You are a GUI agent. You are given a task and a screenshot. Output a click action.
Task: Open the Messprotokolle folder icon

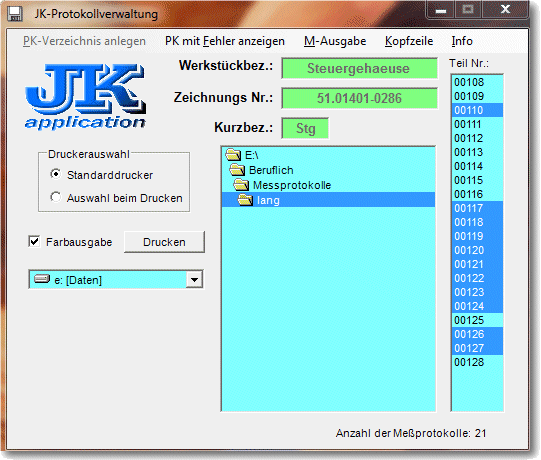point(241,185)
